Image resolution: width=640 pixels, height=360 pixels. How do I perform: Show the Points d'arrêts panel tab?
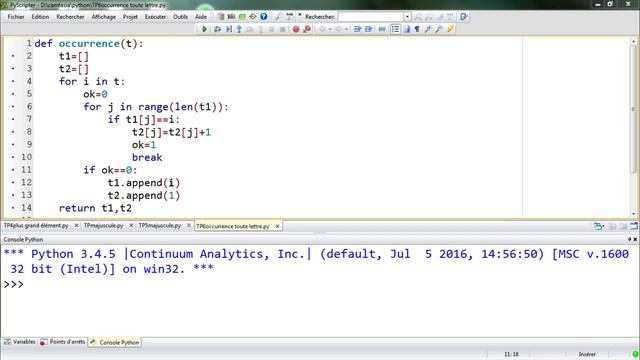pos(62,342)
